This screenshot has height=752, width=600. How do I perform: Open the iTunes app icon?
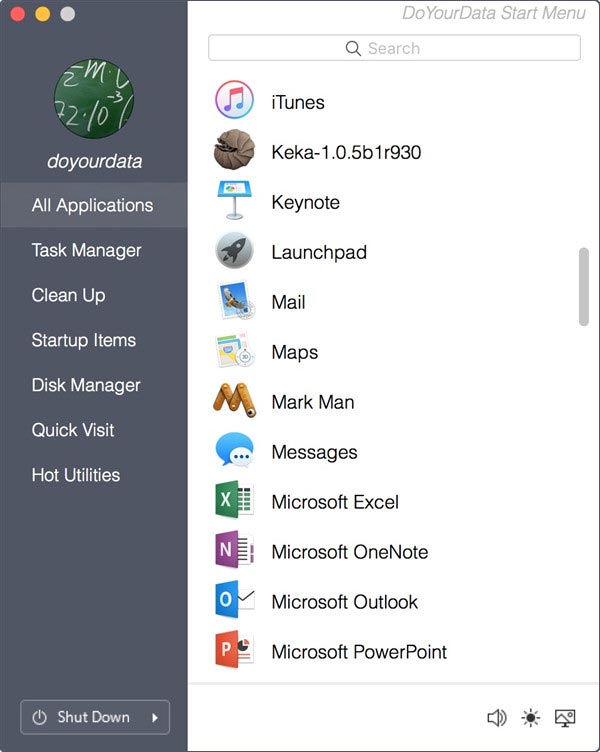[x=234, y=100]
